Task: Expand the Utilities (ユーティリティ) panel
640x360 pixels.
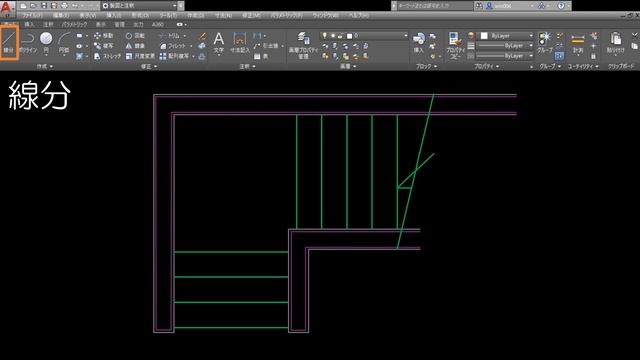Action: 583,66
